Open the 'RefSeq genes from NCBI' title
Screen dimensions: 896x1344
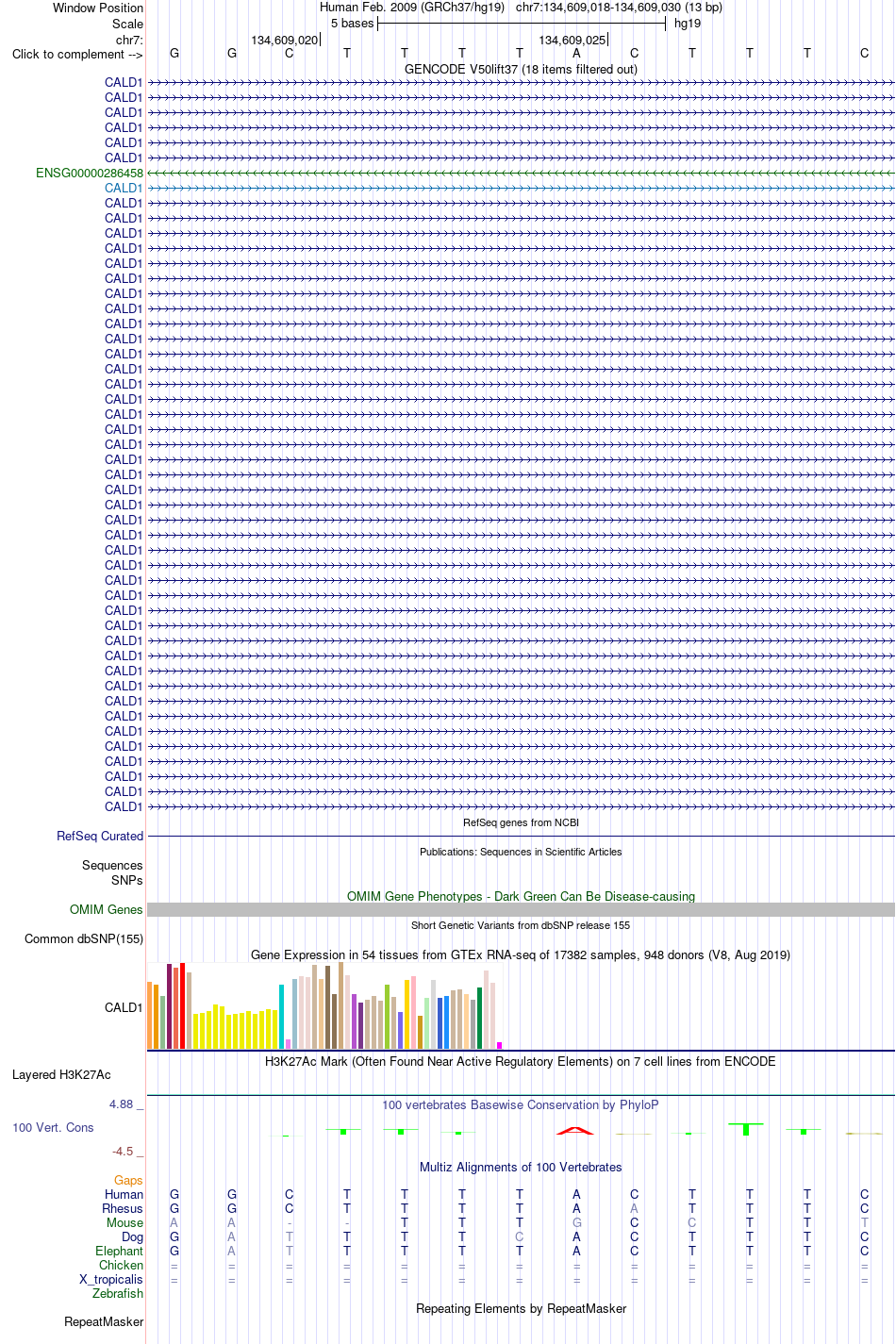(521, 822)
